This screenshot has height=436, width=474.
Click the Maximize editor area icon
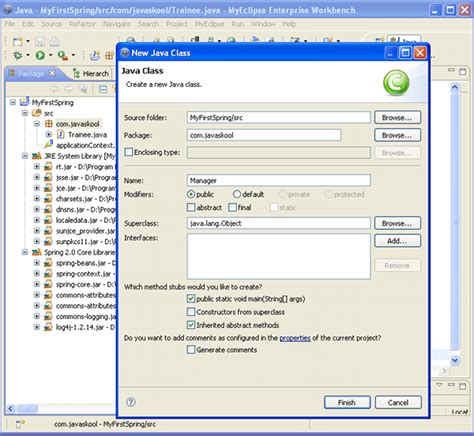(x=462, y=71)
